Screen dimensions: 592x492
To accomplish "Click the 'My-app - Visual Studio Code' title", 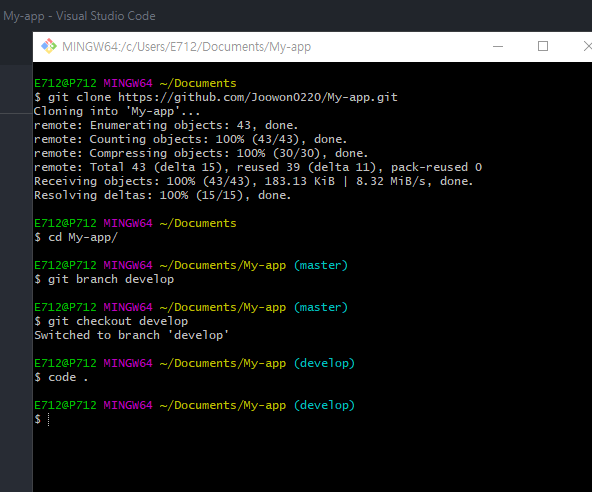I will pyautogui.click(x=79, y=16).
